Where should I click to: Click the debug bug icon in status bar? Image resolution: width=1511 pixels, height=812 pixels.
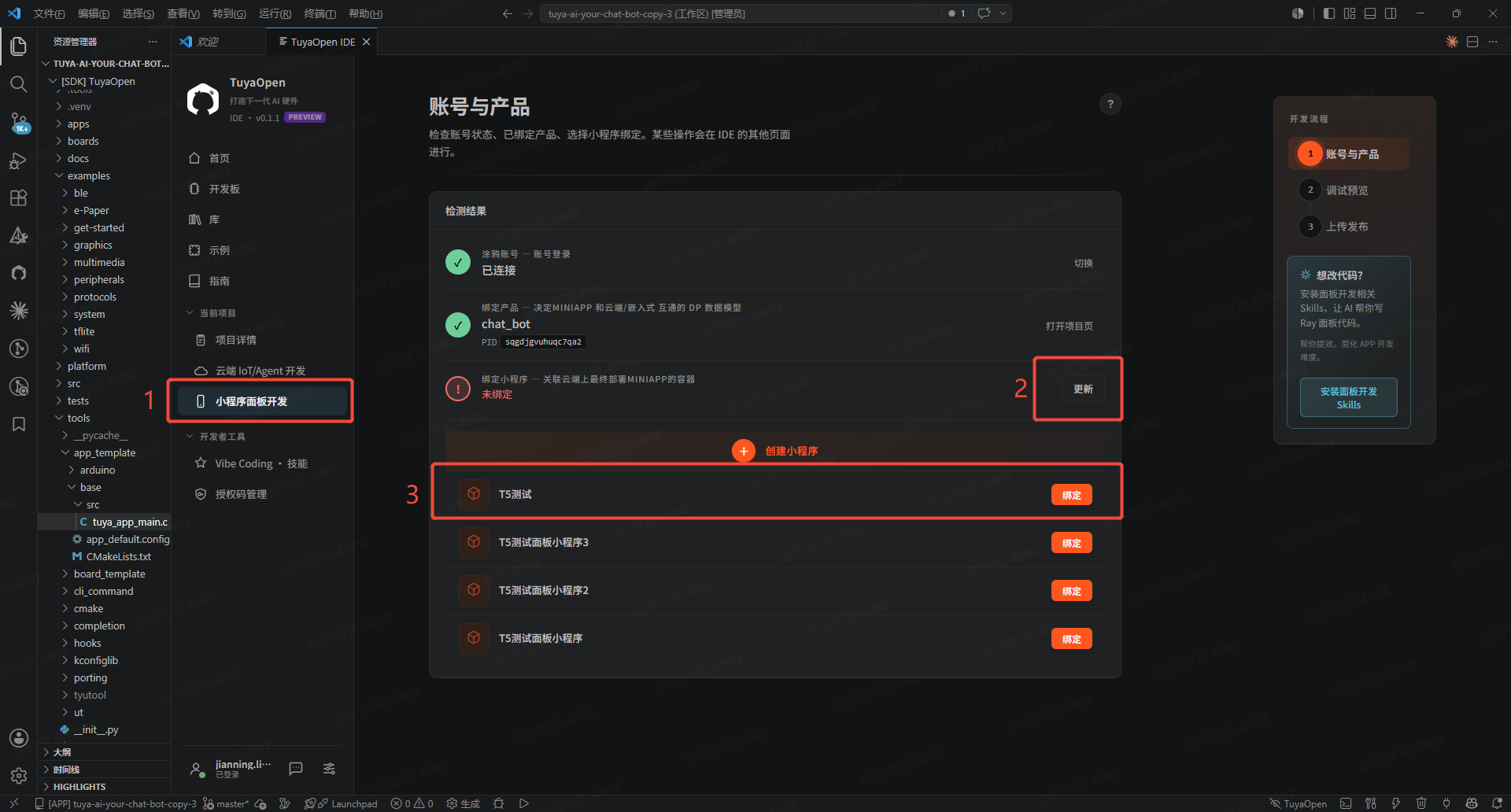click(x=498, y=803)
